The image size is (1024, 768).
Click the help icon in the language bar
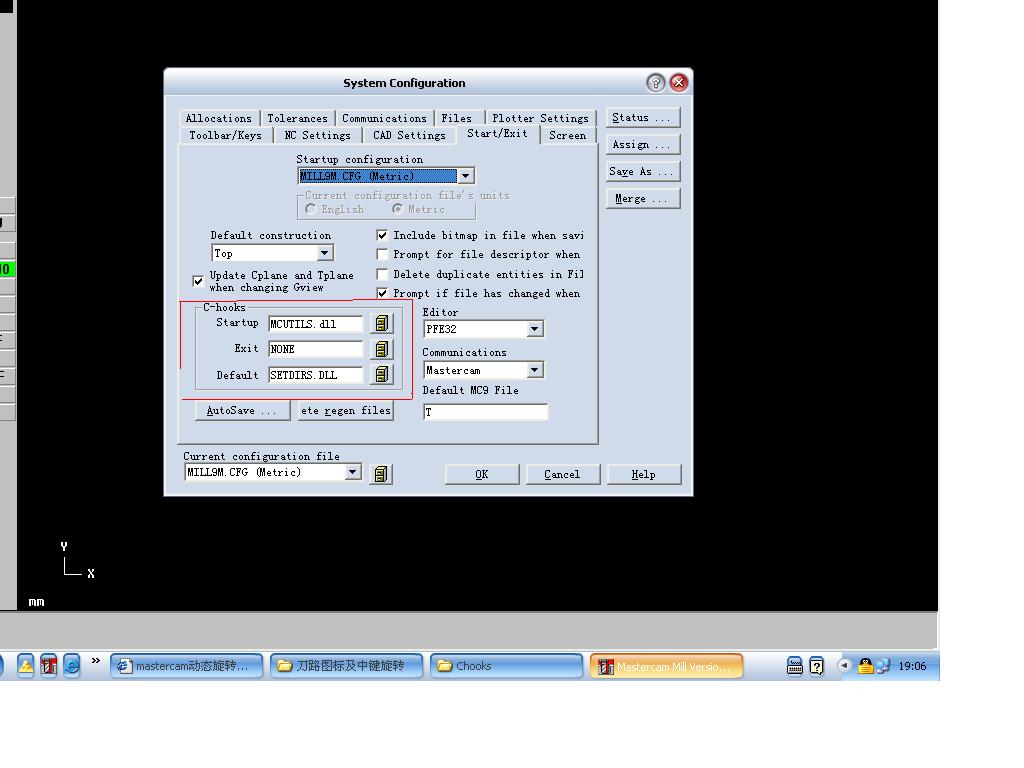[816, 666]
